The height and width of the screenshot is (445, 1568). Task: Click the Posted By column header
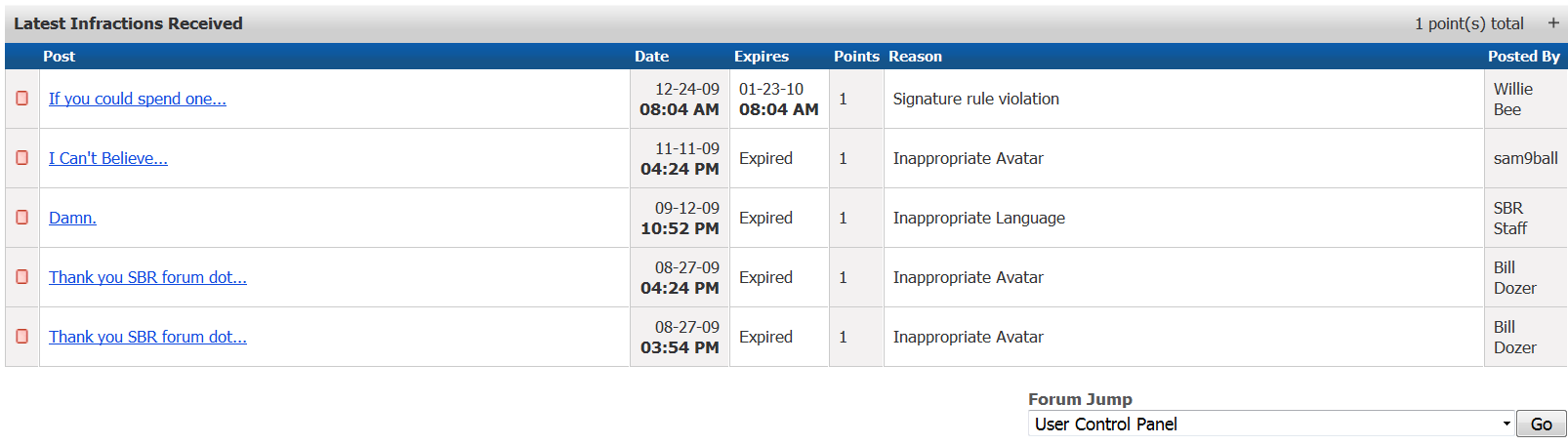pyautogui.click(x=1524, y=57)
